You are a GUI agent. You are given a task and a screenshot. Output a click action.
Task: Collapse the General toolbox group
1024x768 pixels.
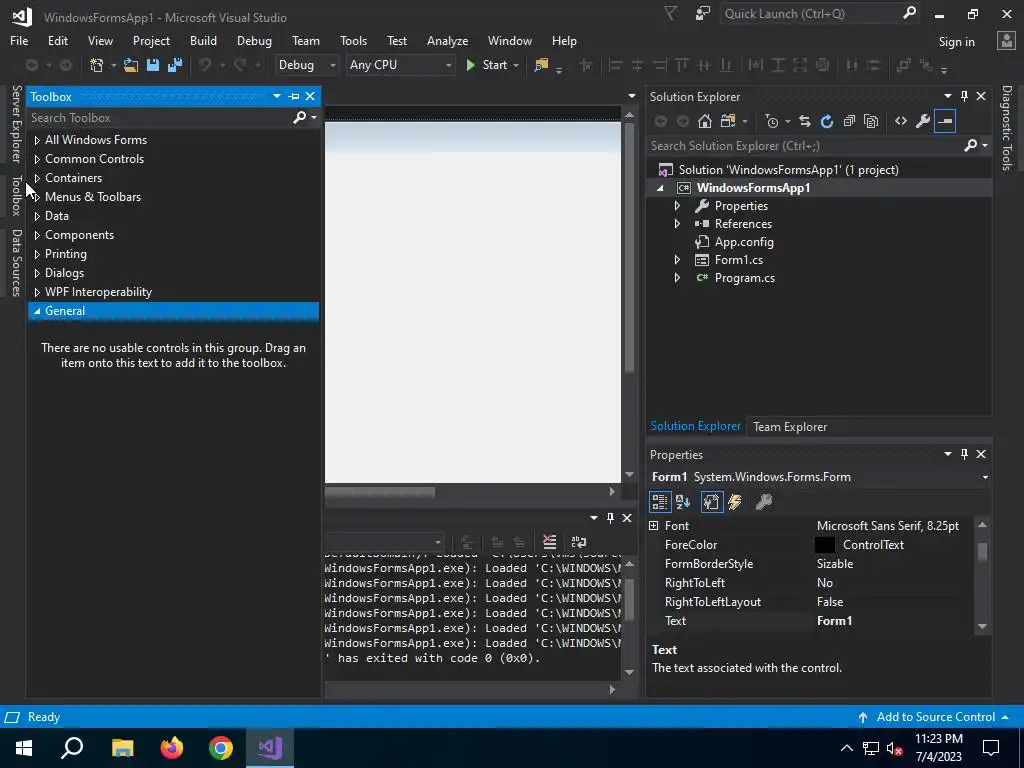[x=37, y=311]
